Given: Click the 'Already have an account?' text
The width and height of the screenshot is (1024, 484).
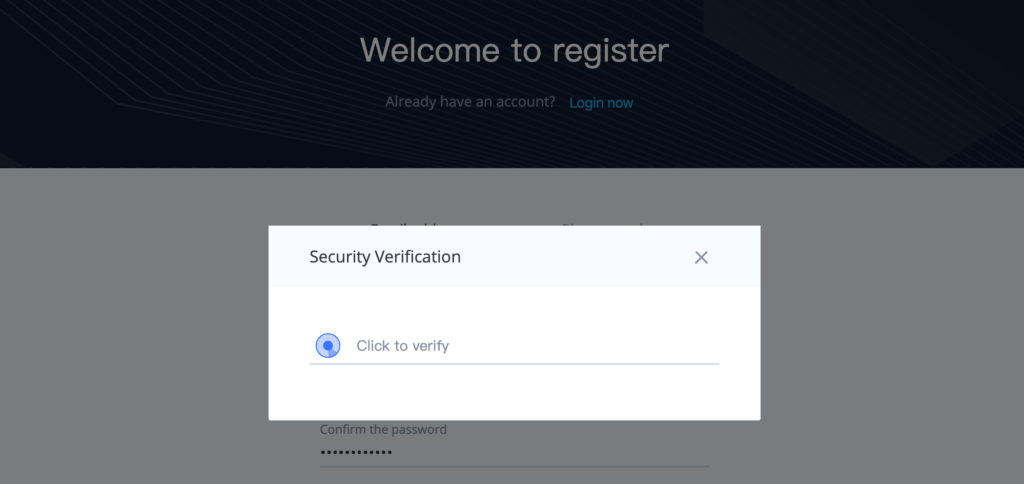Looking at the screenshot, I should point(470,102).
